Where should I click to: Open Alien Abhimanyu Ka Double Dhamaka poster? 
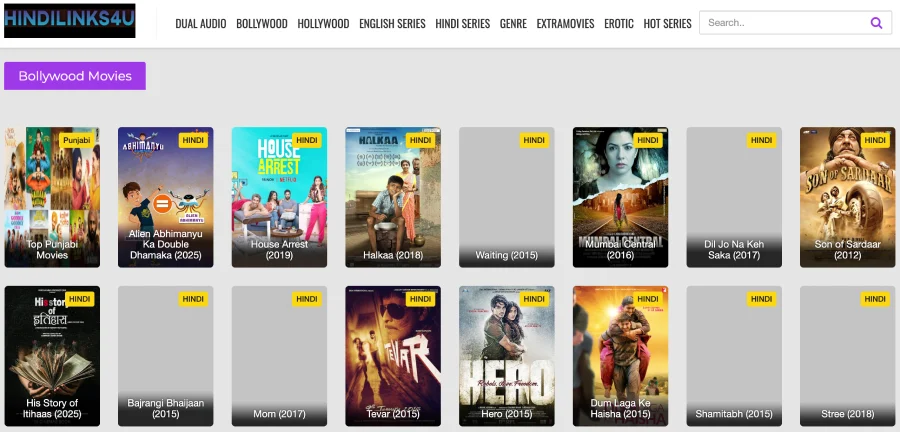166,197
